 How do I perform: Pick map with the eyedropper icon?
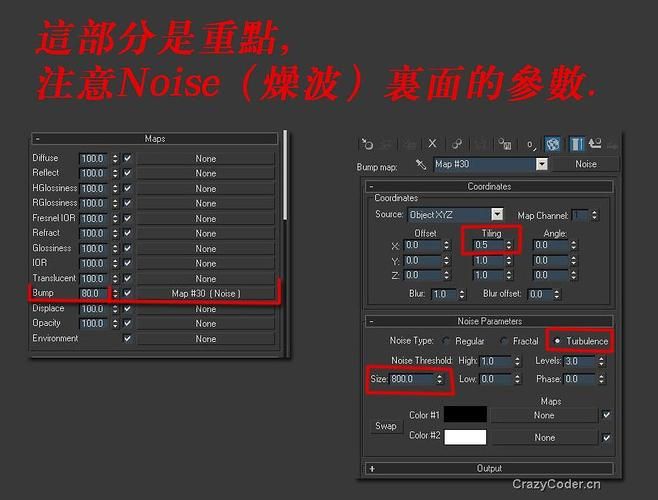420,164
